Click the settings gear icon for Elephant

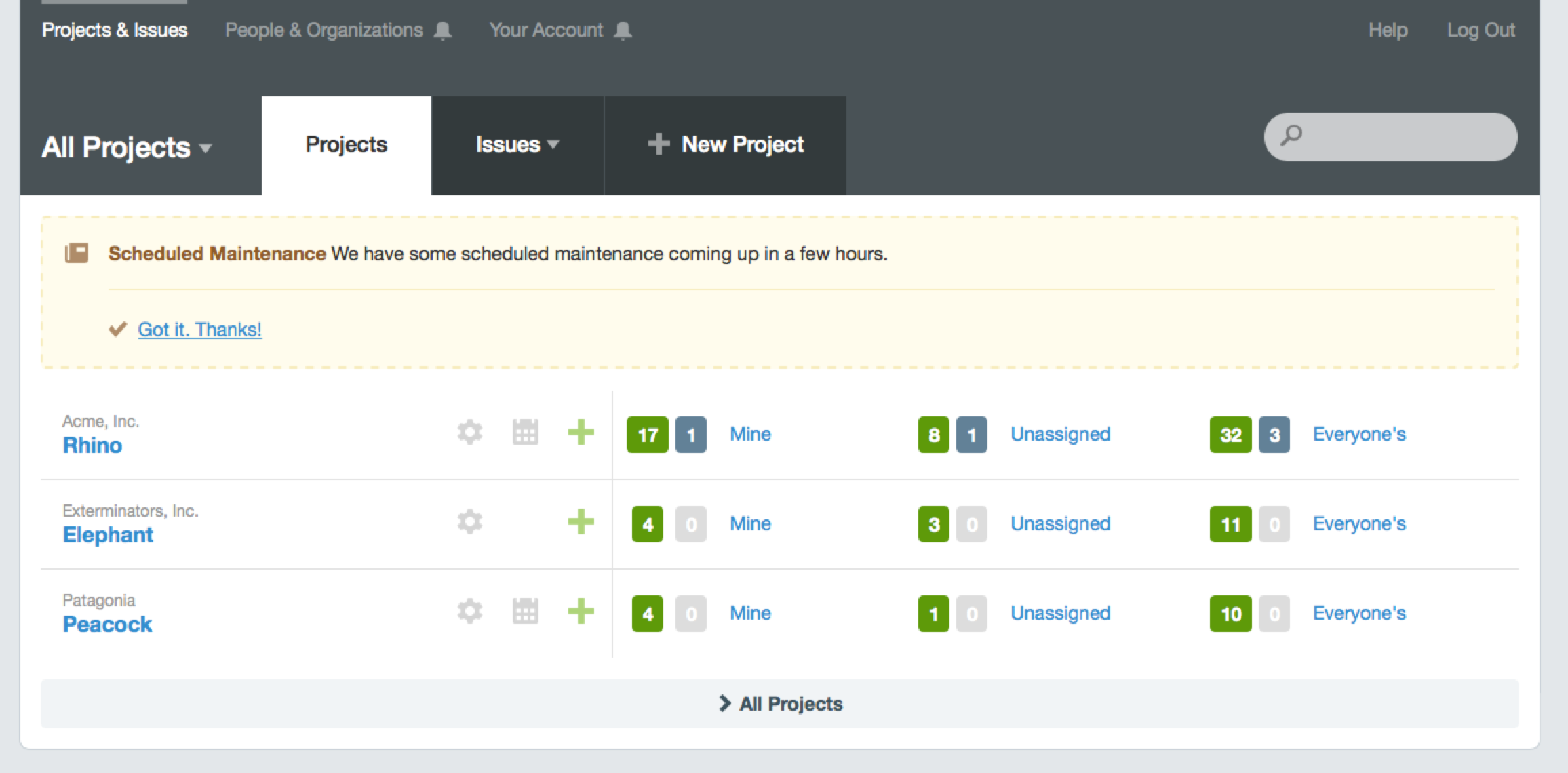(471, 524)
